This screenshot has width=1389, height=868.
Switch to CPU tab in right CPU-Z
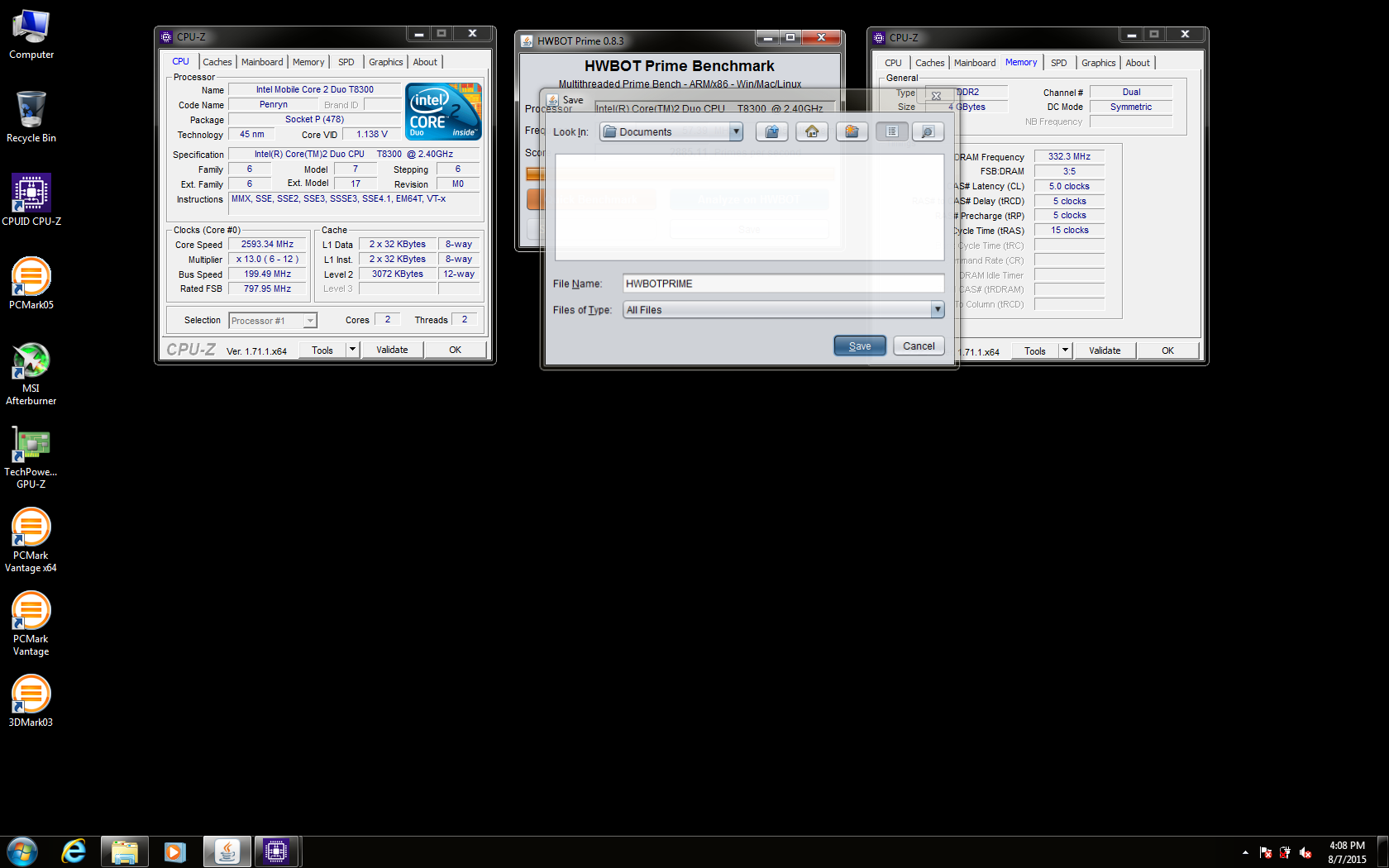pyautogui.click(x=893, y=63)
